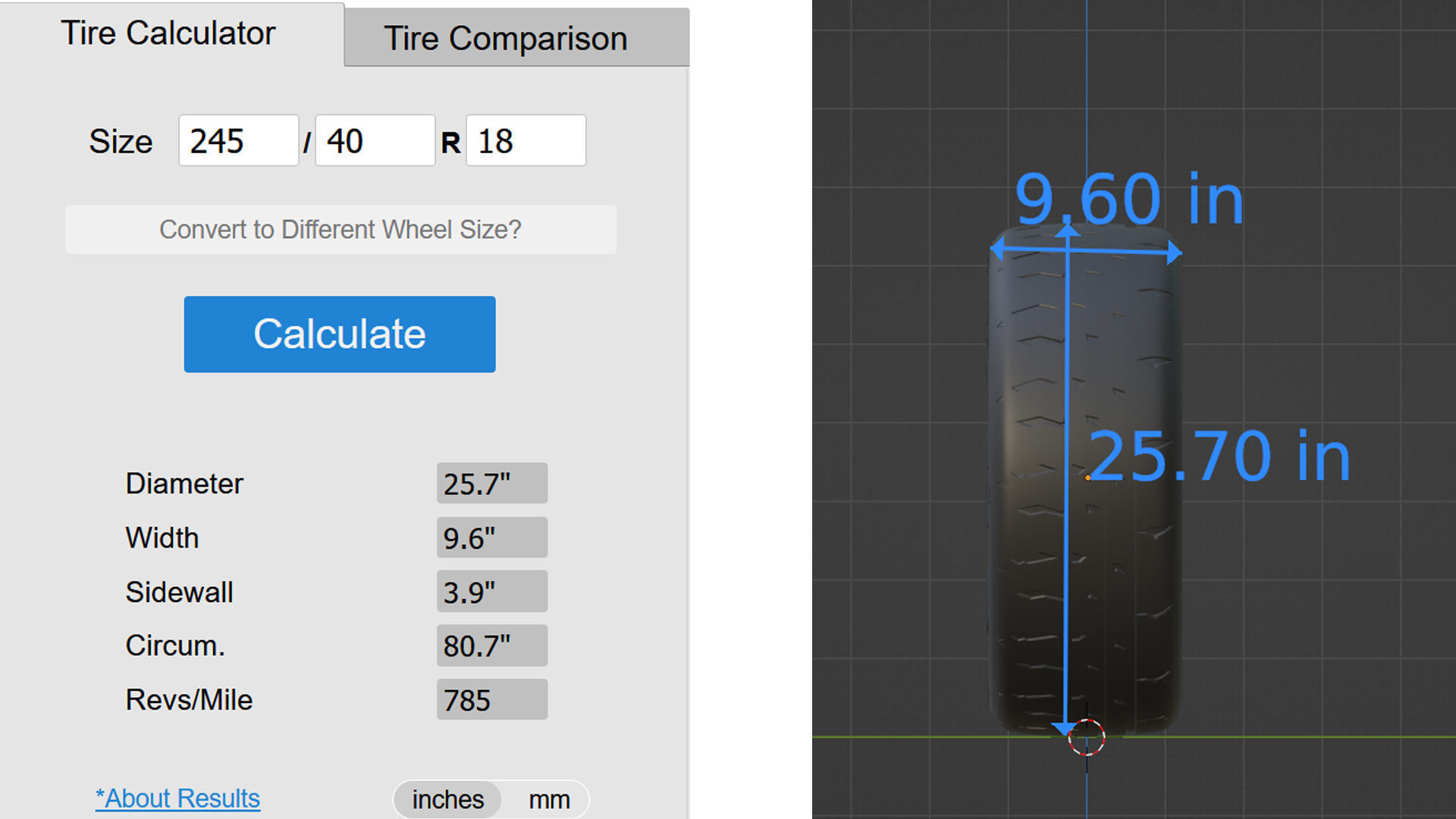The width and height of the screenshot is (1456, 819).
Task: Click the 25.70 in height measurement label
Action: [1219, 457]
